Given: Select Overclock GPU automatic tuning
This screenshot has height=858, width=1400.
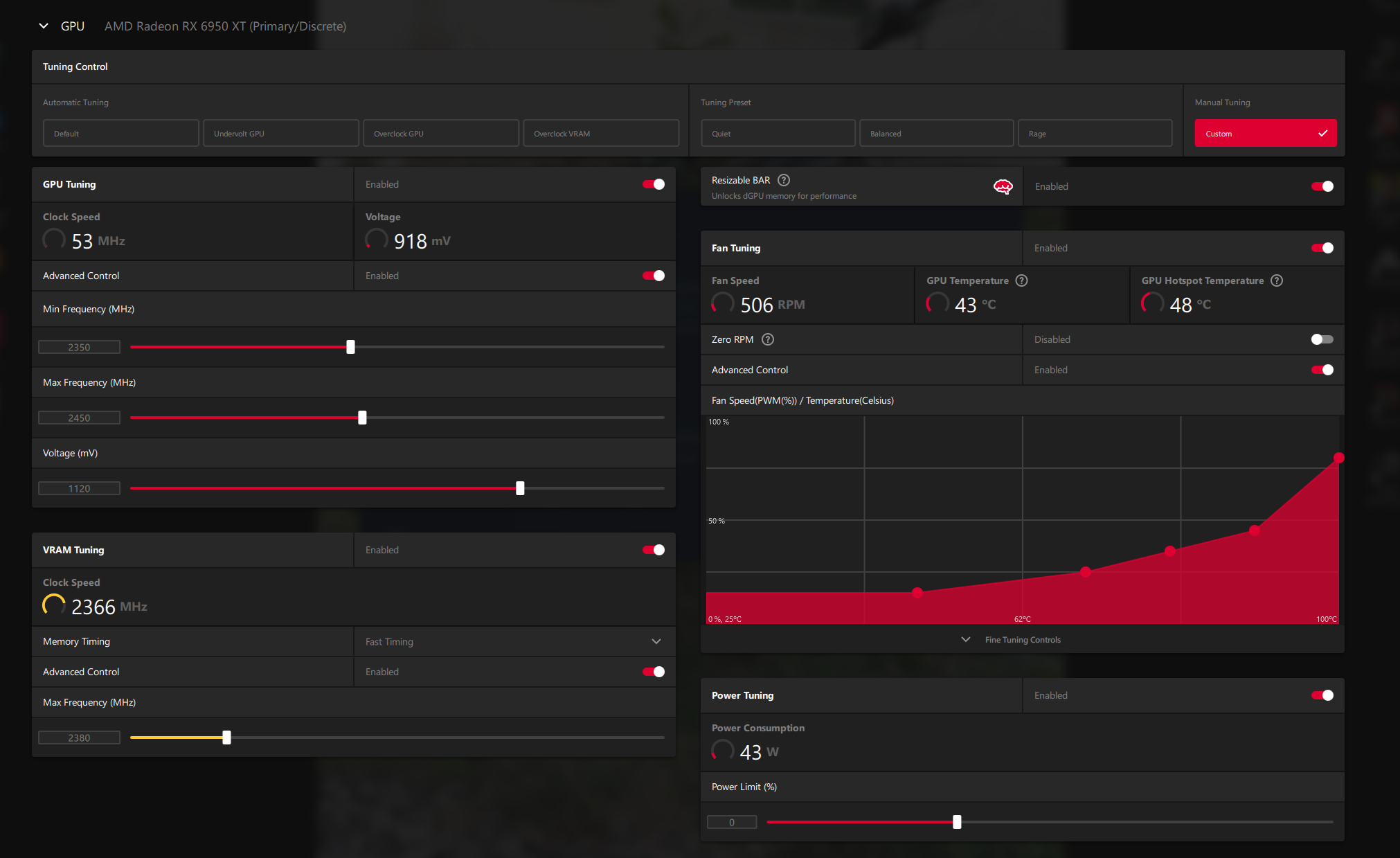Looking at the screenshot, I should point(441,133).
